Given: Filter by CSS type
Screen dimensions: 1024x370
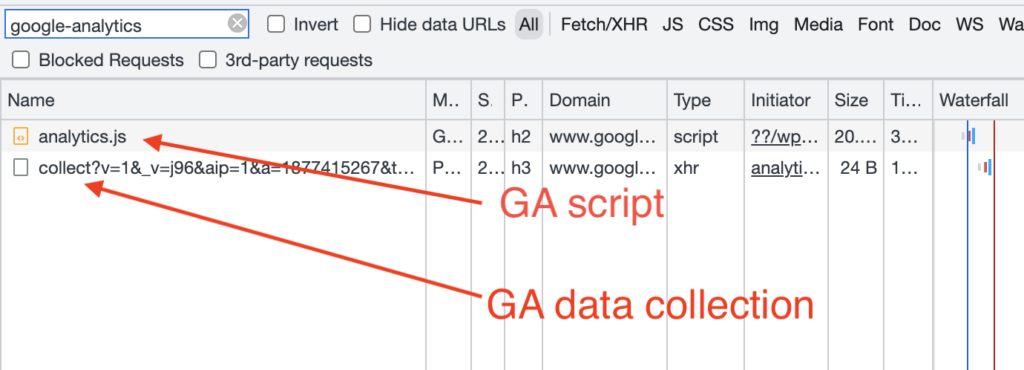Looking at the screenshot, I should point(716,25).
